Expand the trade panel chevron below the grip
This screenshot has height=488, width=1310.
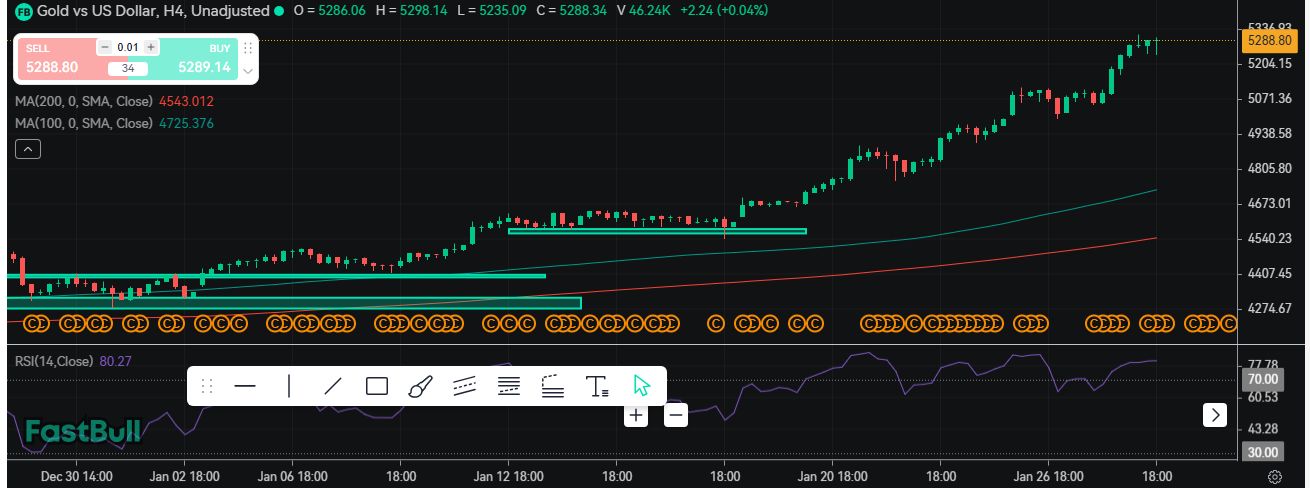coord(248,71)
